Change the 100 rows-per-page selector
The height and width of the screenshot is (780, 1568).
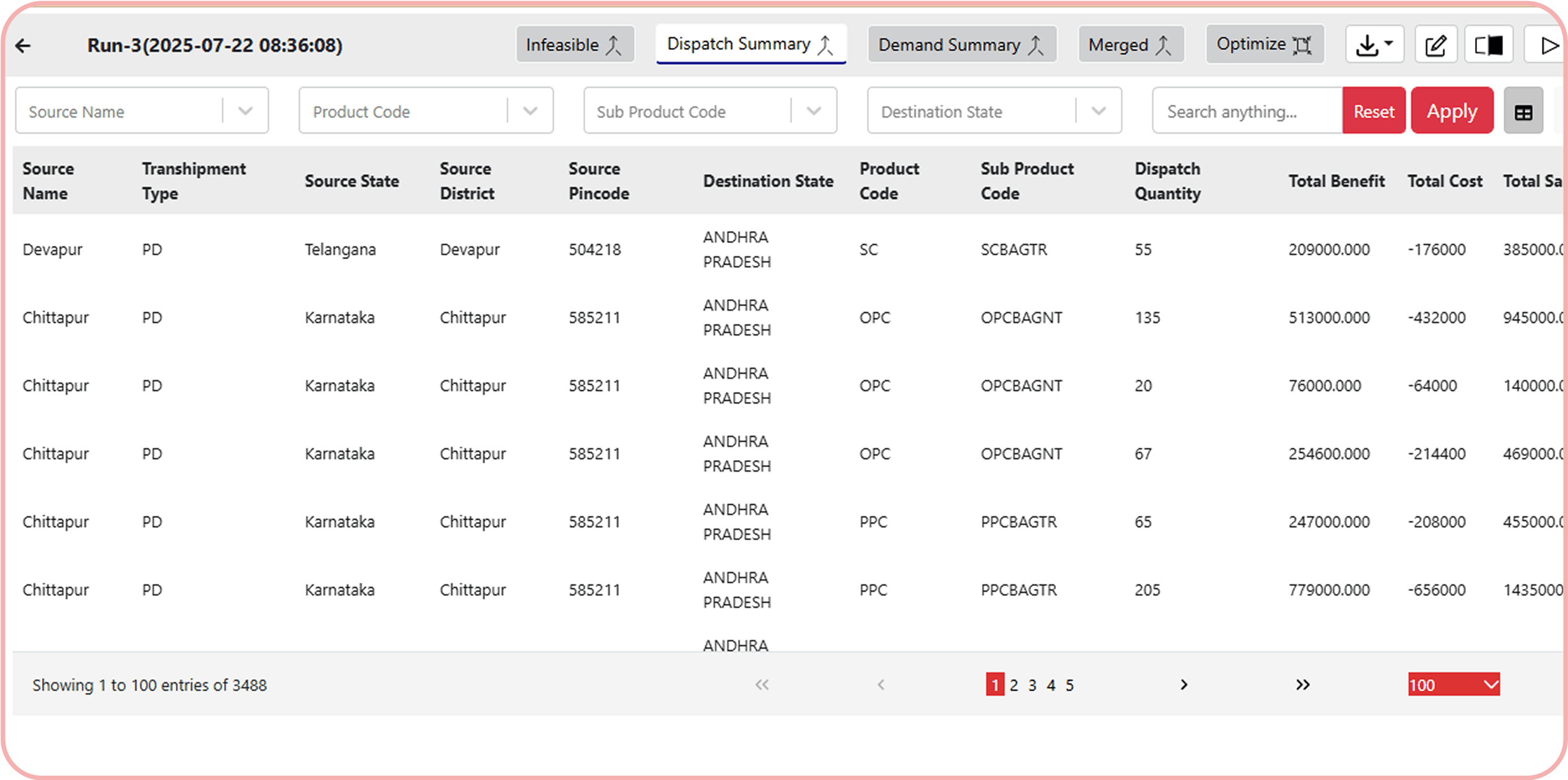click(x=1453, y=685)
